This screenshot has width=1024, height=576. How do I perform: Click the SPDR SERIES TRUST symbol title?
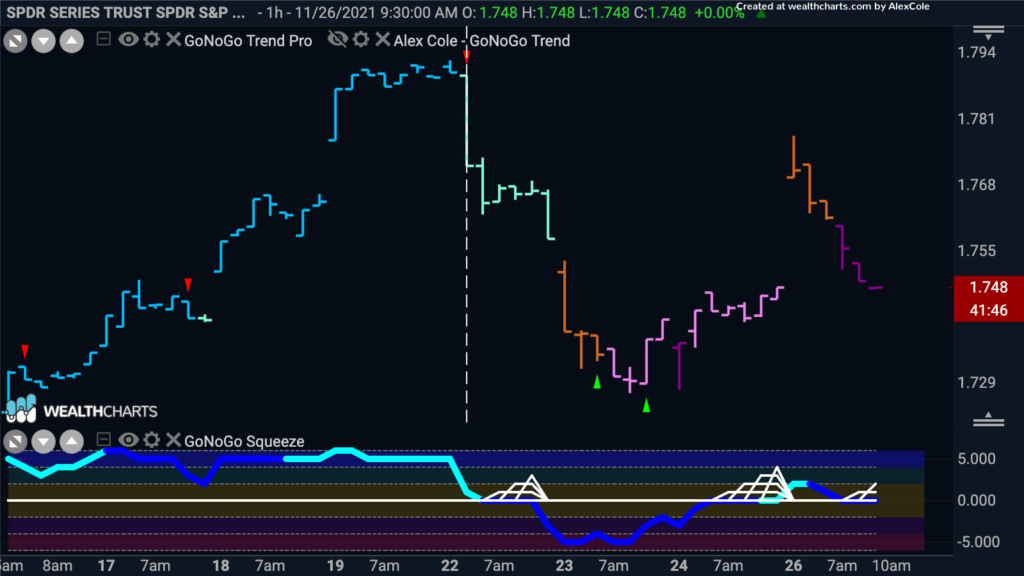[125, 13]
